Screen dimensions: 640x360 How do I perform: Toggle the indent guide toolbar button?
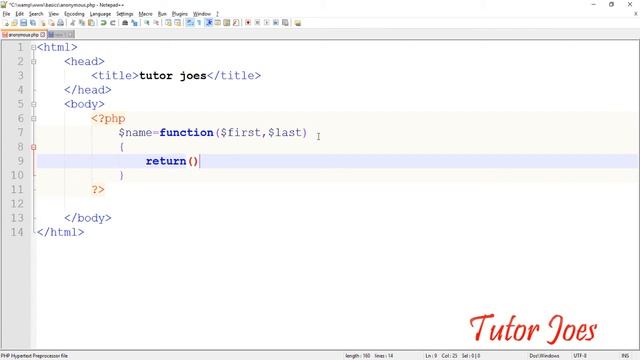click(x=209, y=23)
